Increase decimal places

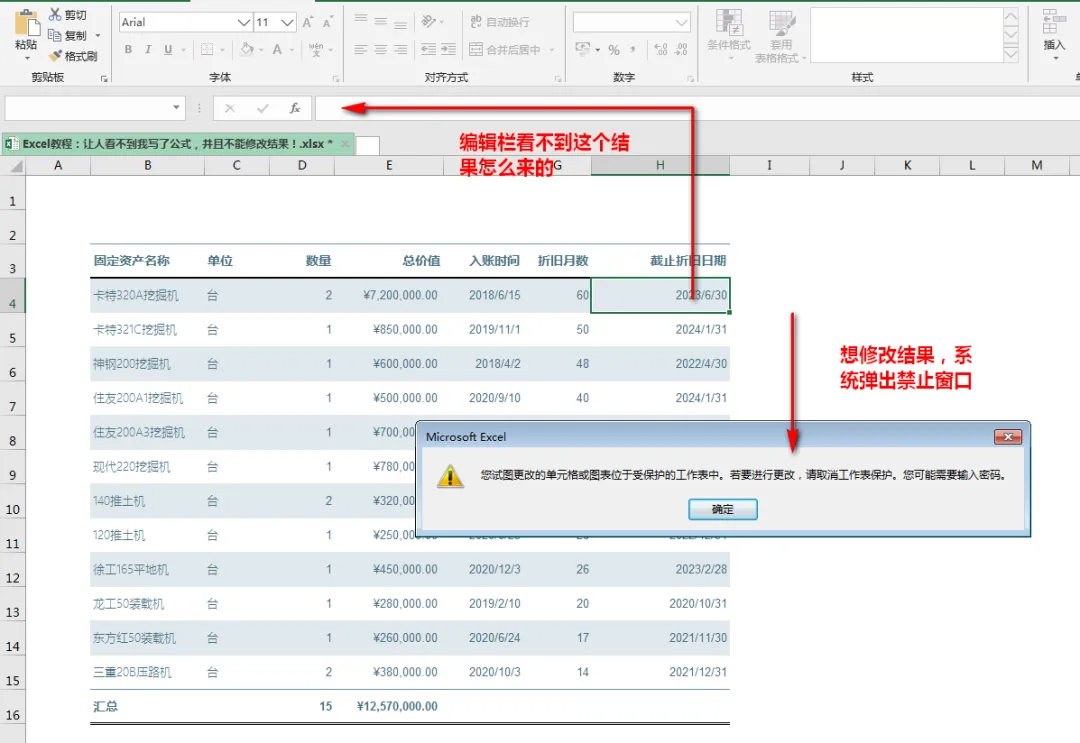pyautogui.click(x=661, y=50)
